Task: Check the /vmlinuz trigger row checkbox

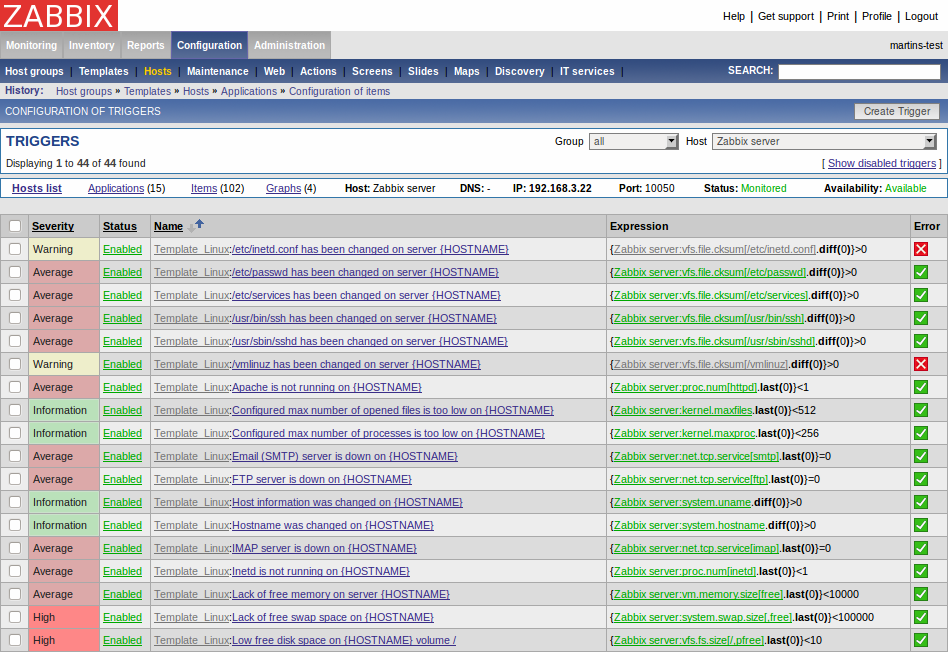Action: pyautogui.click(x=15, y=364)
